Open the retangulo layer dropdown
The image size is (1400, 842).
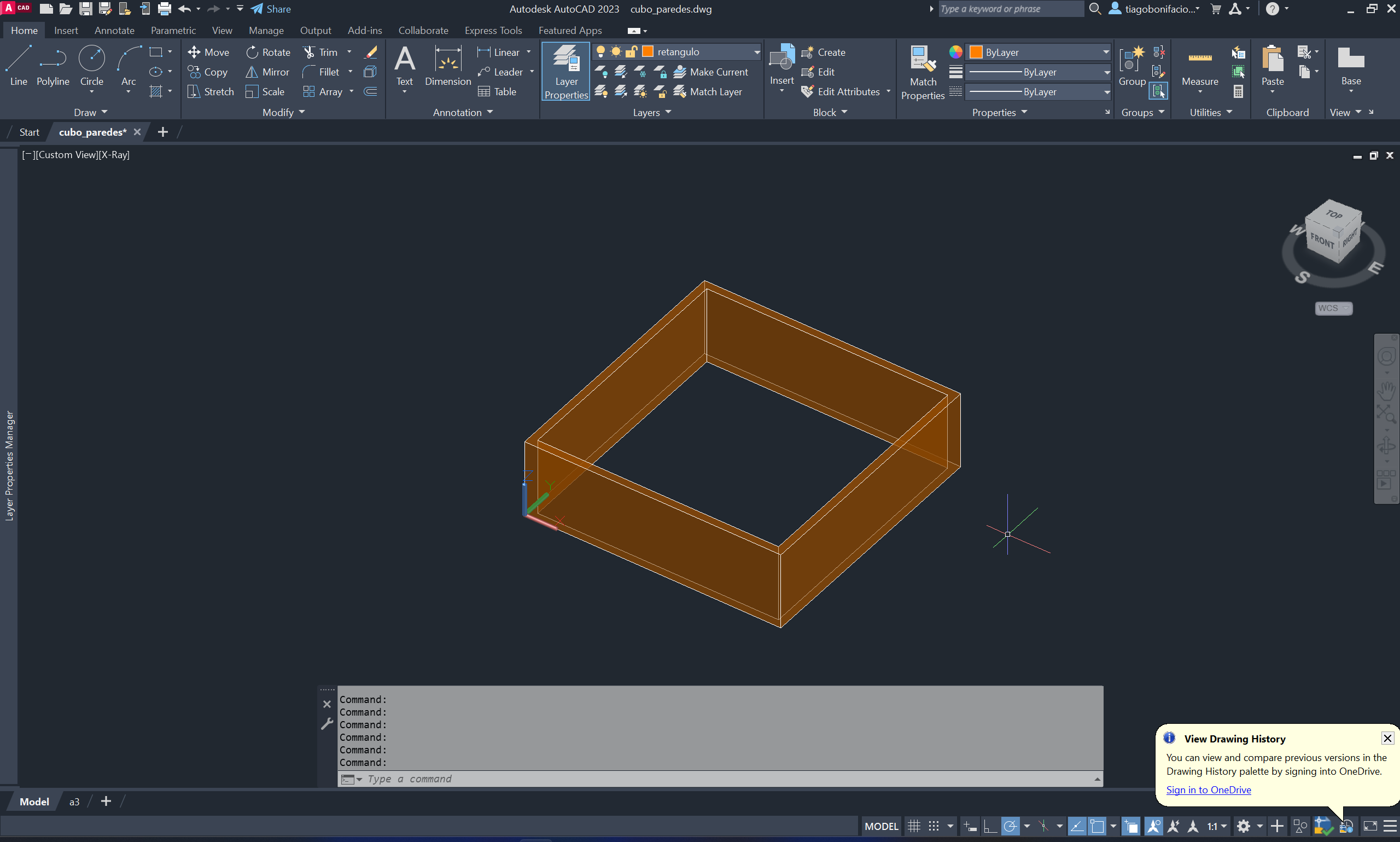(x=756, y=52)
